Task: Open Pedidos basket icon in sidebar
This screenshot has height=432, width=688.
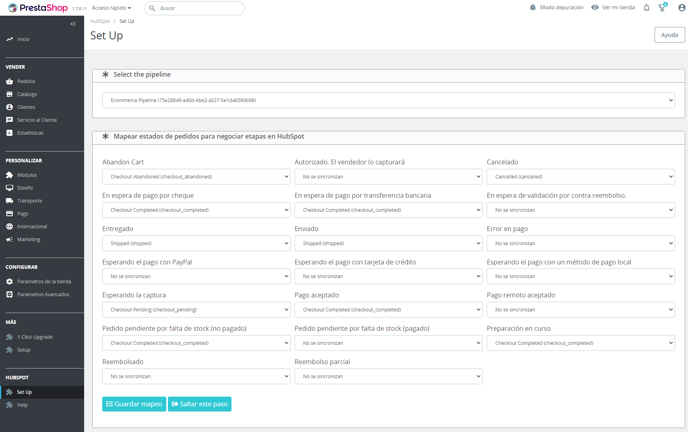Action: pyautogui.click(x=9, y=82)
